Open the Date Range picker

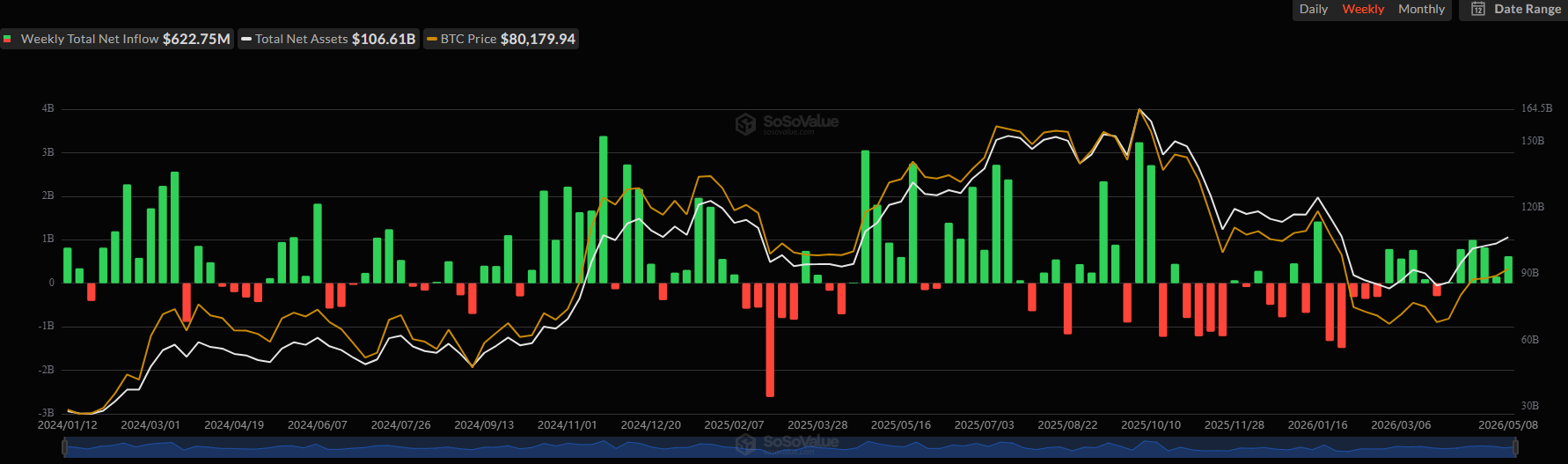(x=1515, y=9)
